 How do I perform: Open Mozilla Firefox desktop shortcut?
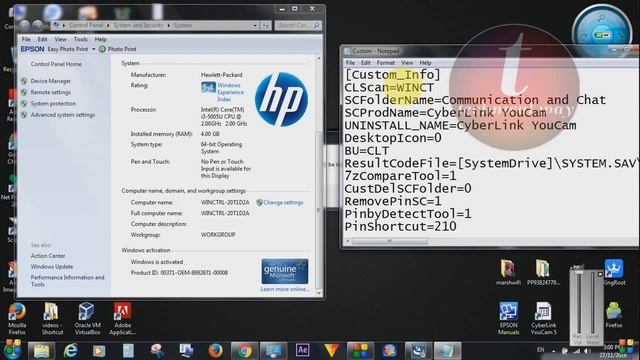tap(17, 318)
